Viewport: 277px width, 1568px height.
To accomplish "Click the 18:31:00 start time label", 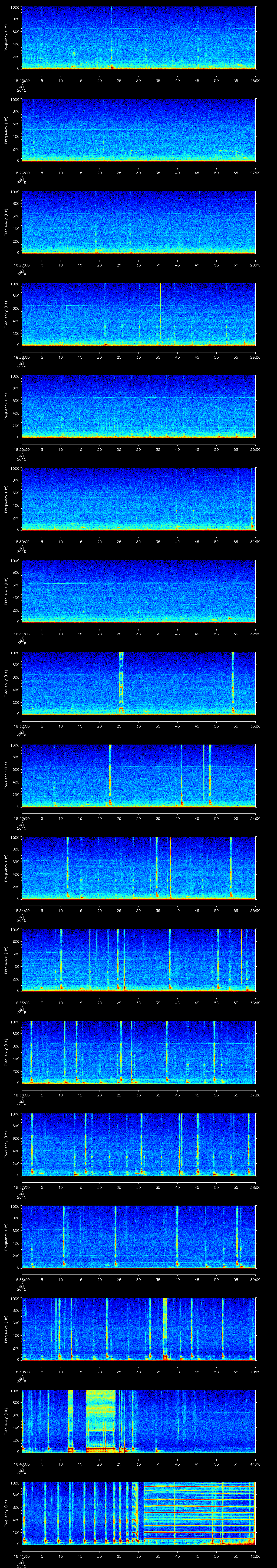I will (22, 634).
